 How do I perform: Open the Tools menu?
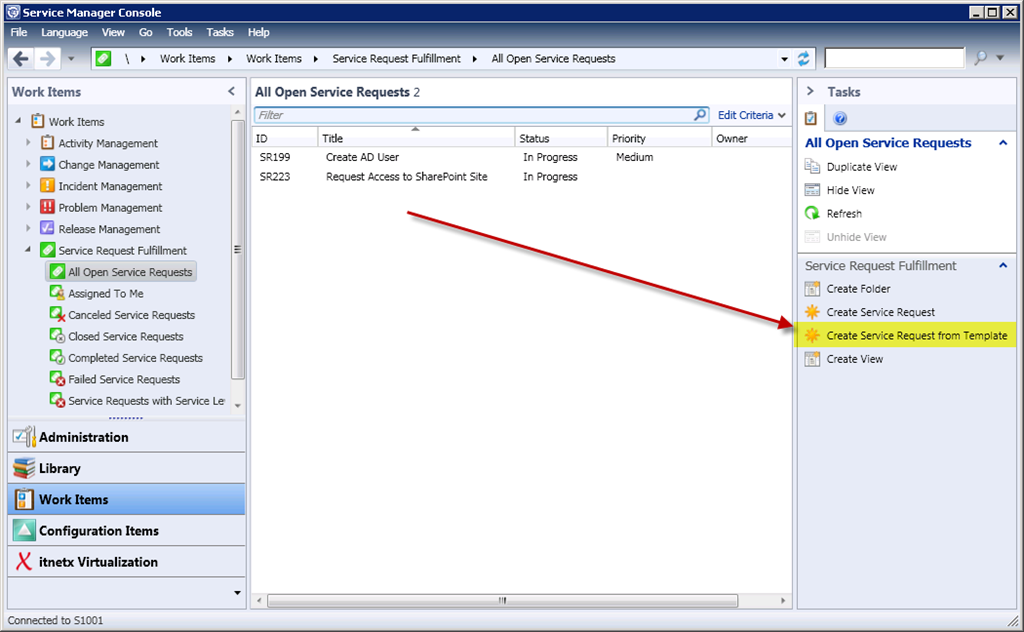click(x=179, y=33)
